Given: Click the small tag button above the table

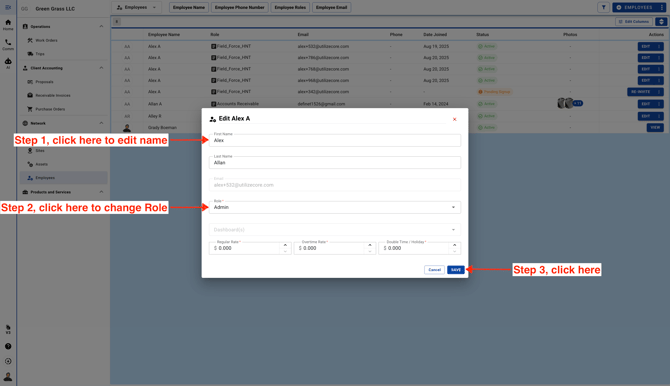Looking at the screenshot, I should pos(117,21).
